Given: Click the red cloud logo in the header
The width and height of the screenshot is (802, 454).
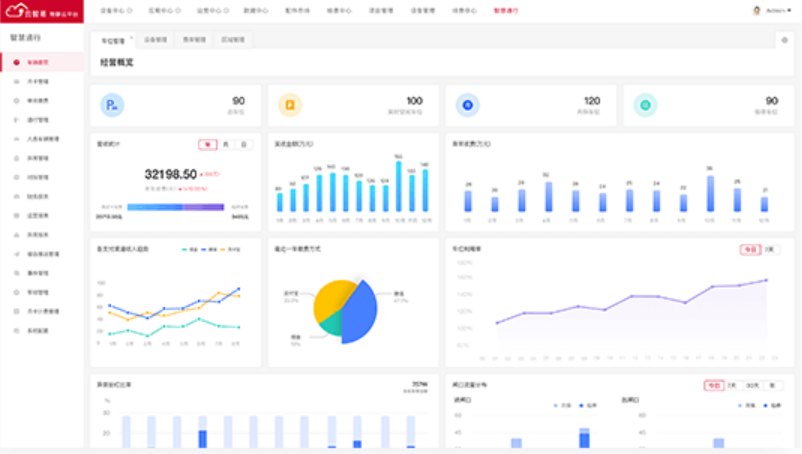Looking at the screenshot, I should [17, 11].
